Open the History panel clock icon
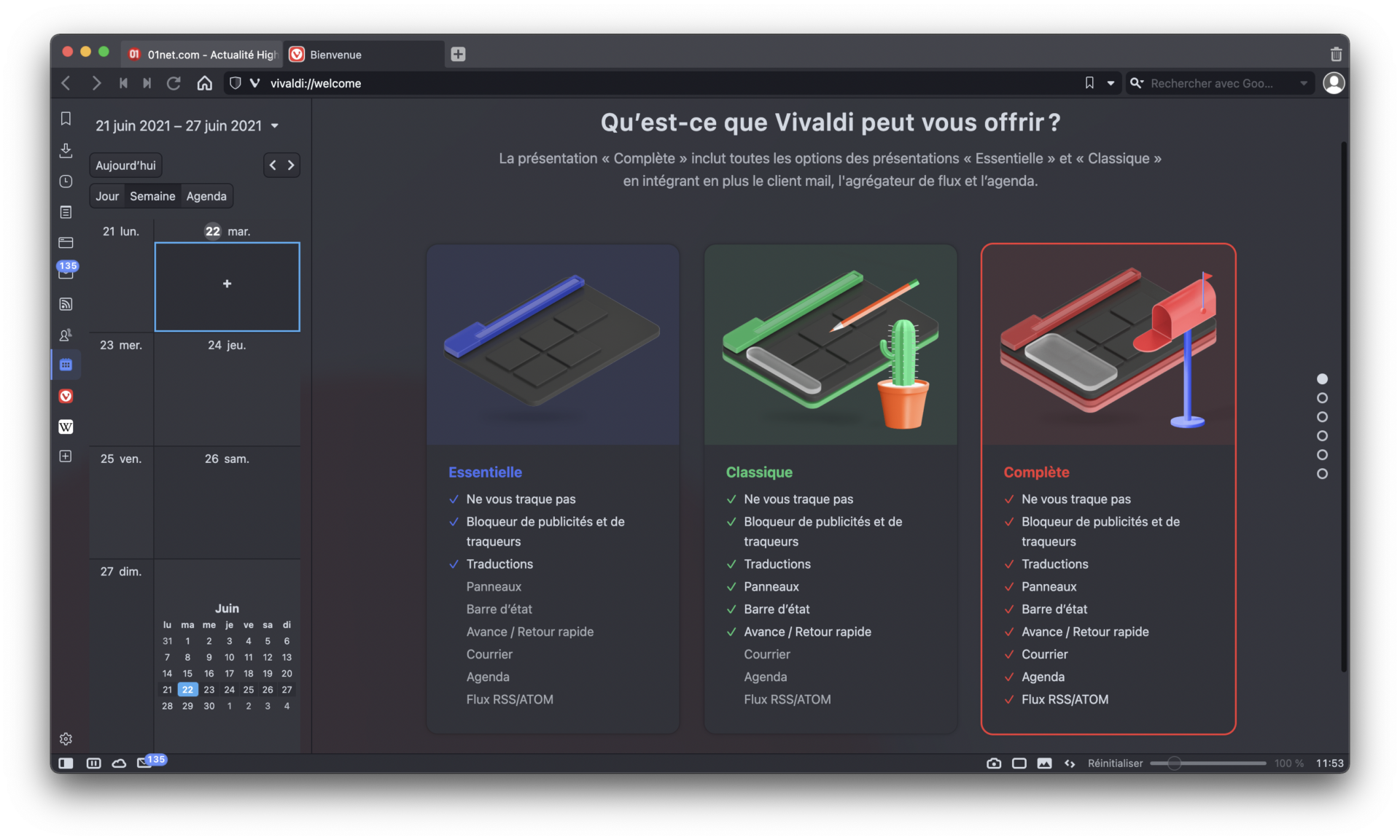This screenshot has width=1400, height=840. (66, 181)
